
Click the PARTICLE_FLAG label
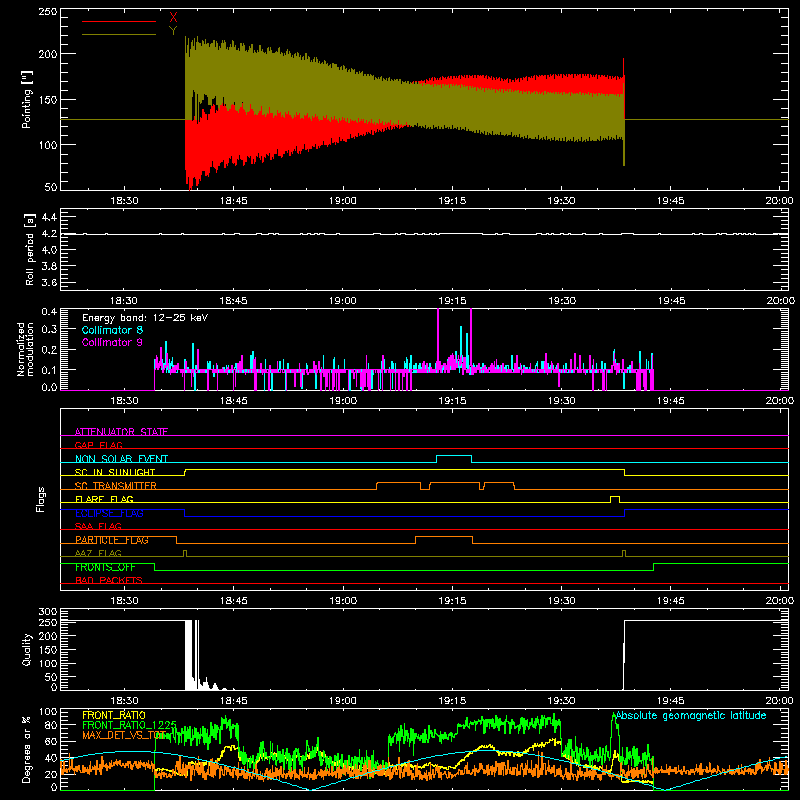coord(112,540)
